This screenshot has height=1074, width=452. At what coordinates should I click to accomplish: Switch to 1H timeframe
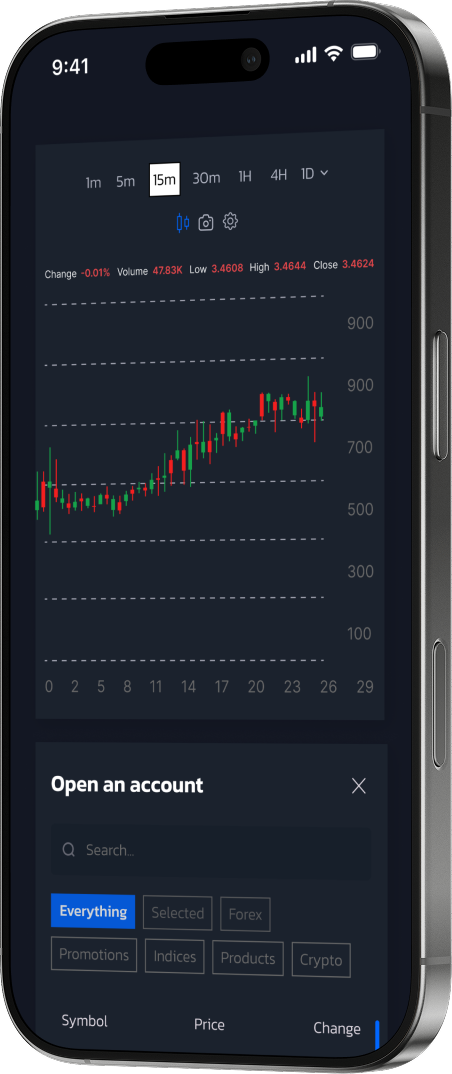(x=245, y=176)
